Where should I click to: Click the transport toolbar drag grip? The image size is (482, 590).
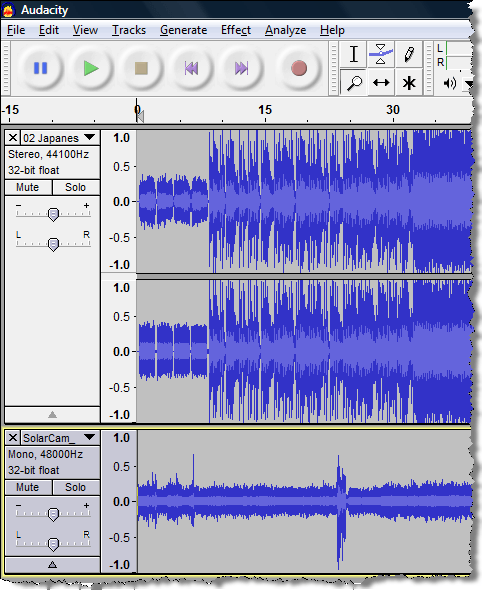point(5,68)
